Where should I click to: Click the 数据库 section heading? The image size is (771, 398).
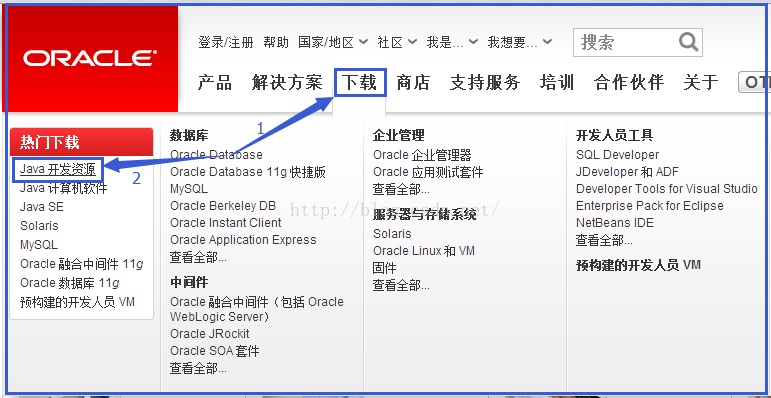(x=189, y=135)
